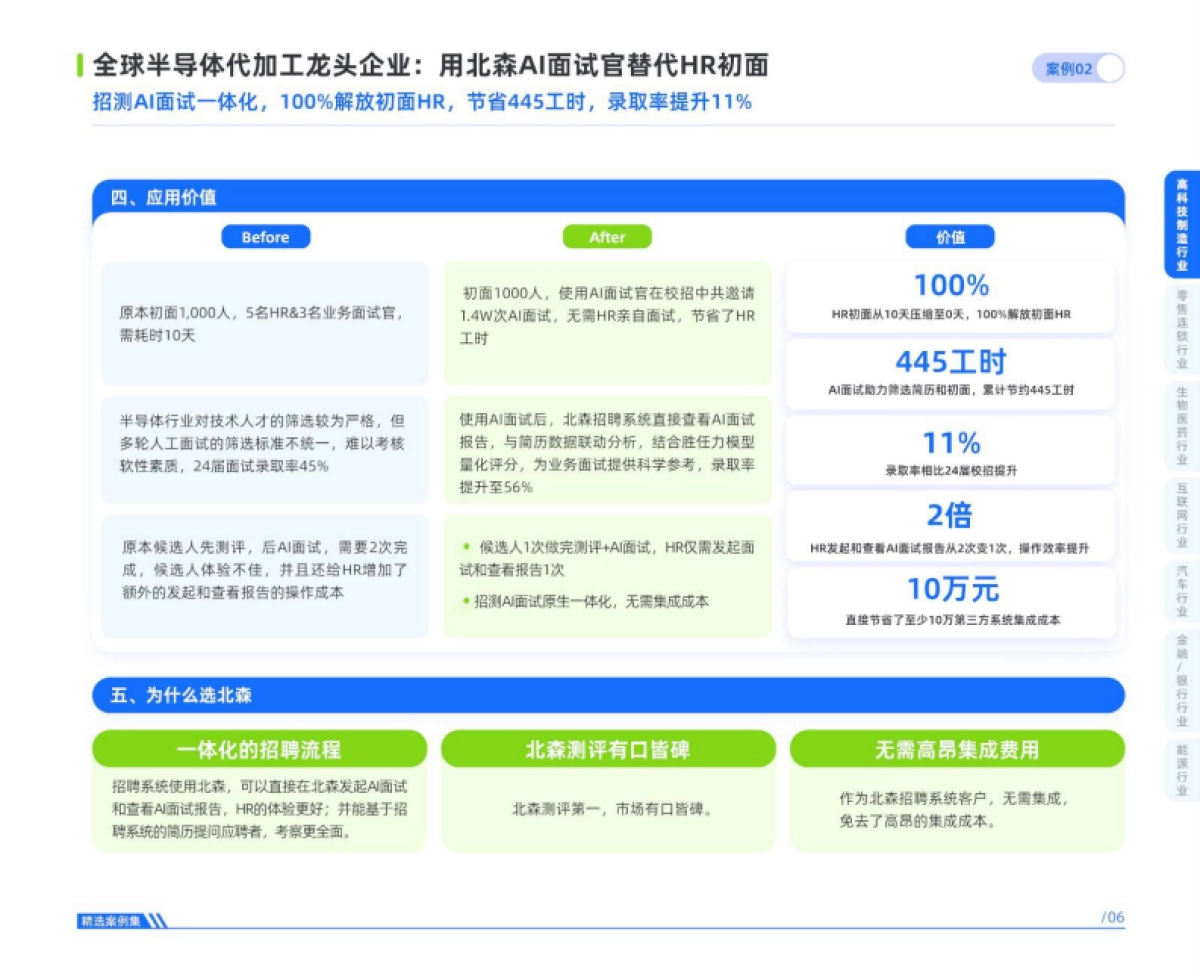The image size is (1200, 970).
Task: Click the green bullet beside 候选人1次做完测评+AI面试
Action: 467,546
